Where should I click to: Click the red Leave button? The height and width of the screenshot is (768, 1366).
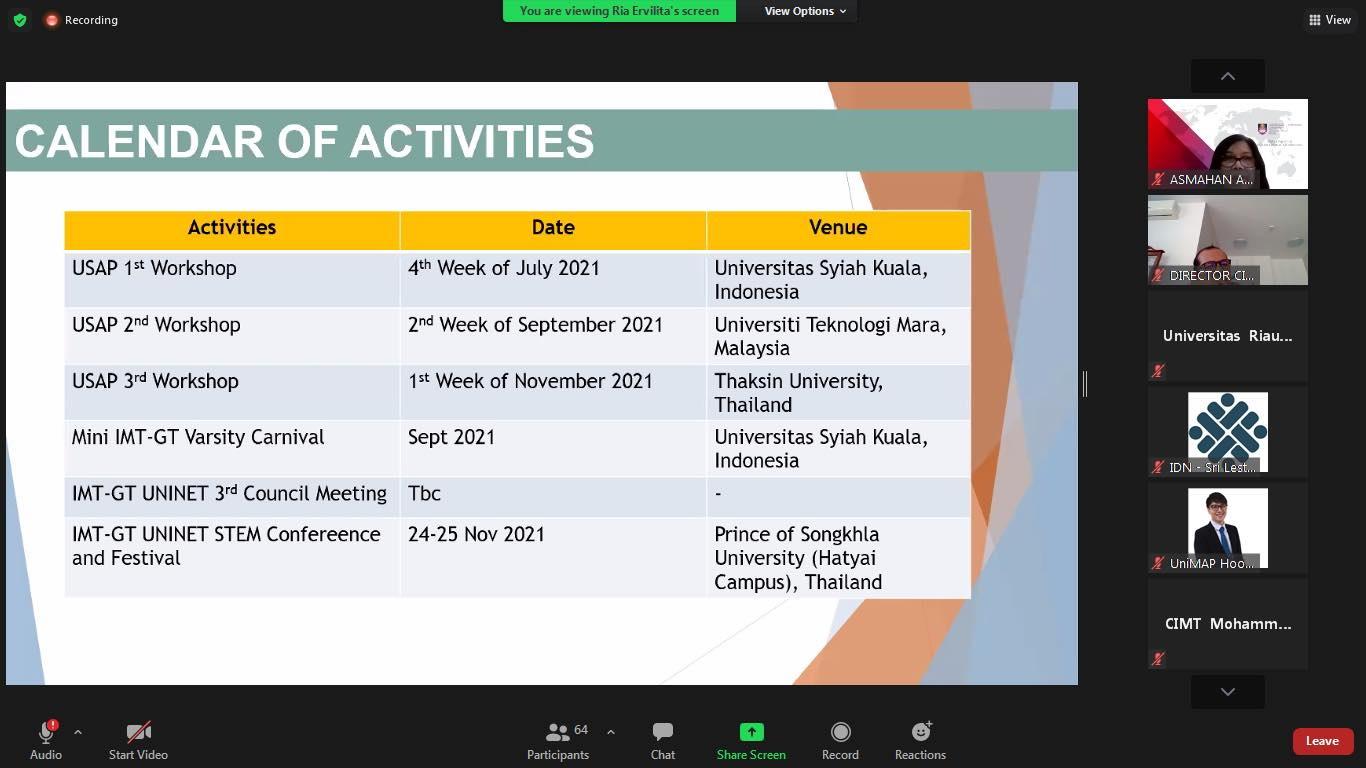pyautogui.click(x=1322, y=741)
